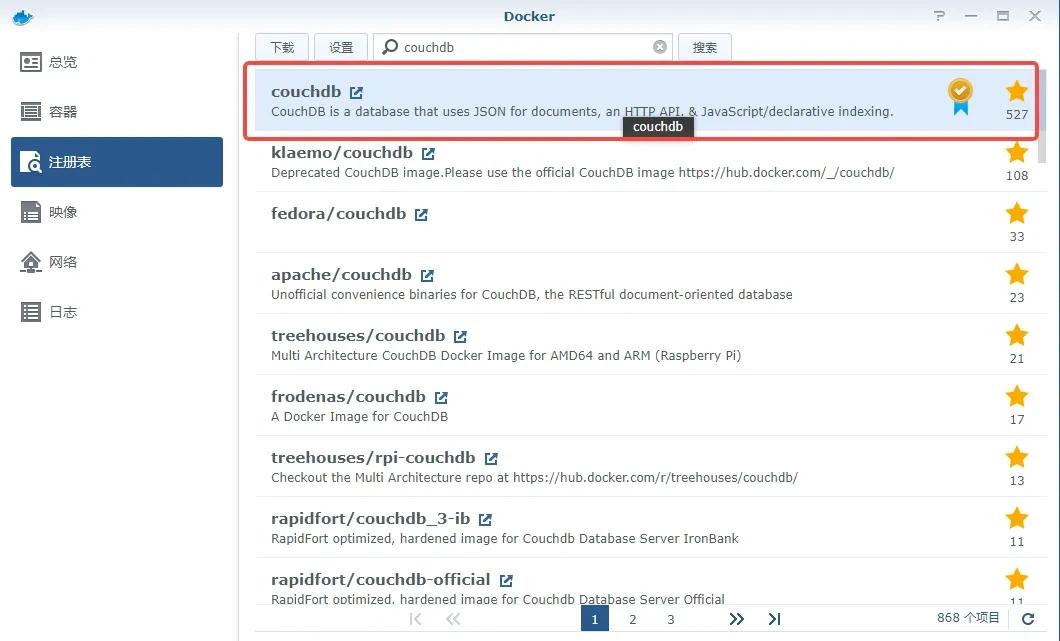Click the star icon for apache/couchdb
The image size is (1060, 641).
(1017, 274)
